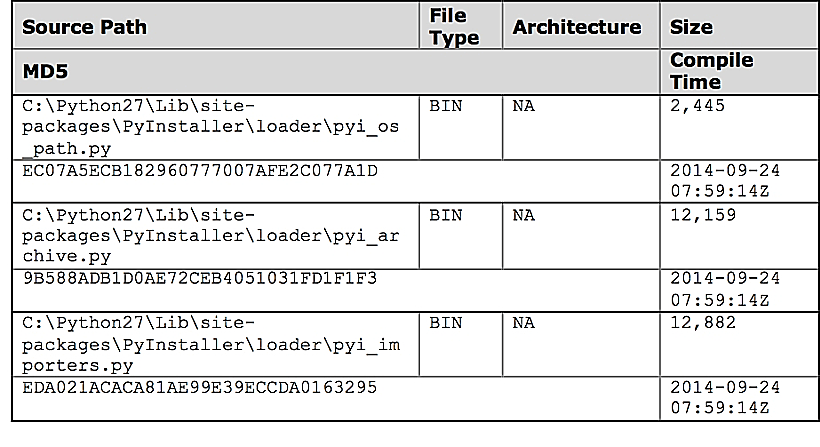The width and height of the screenshot is (820, 447).
Task: Click the File Type column header
Action: (x=453, y=27)
